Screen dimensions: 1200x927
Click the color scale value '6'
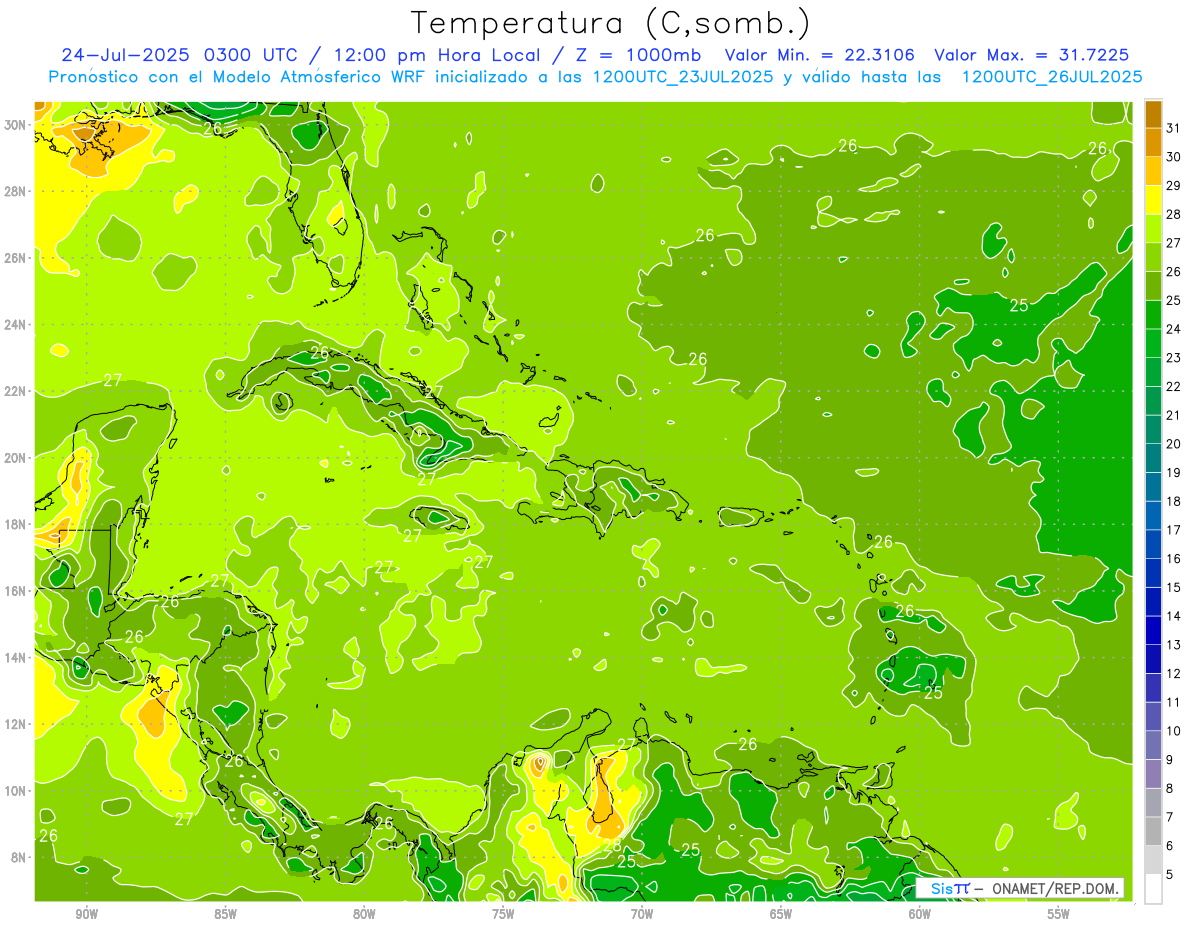pyautogui.click(x=1170, y=846)
